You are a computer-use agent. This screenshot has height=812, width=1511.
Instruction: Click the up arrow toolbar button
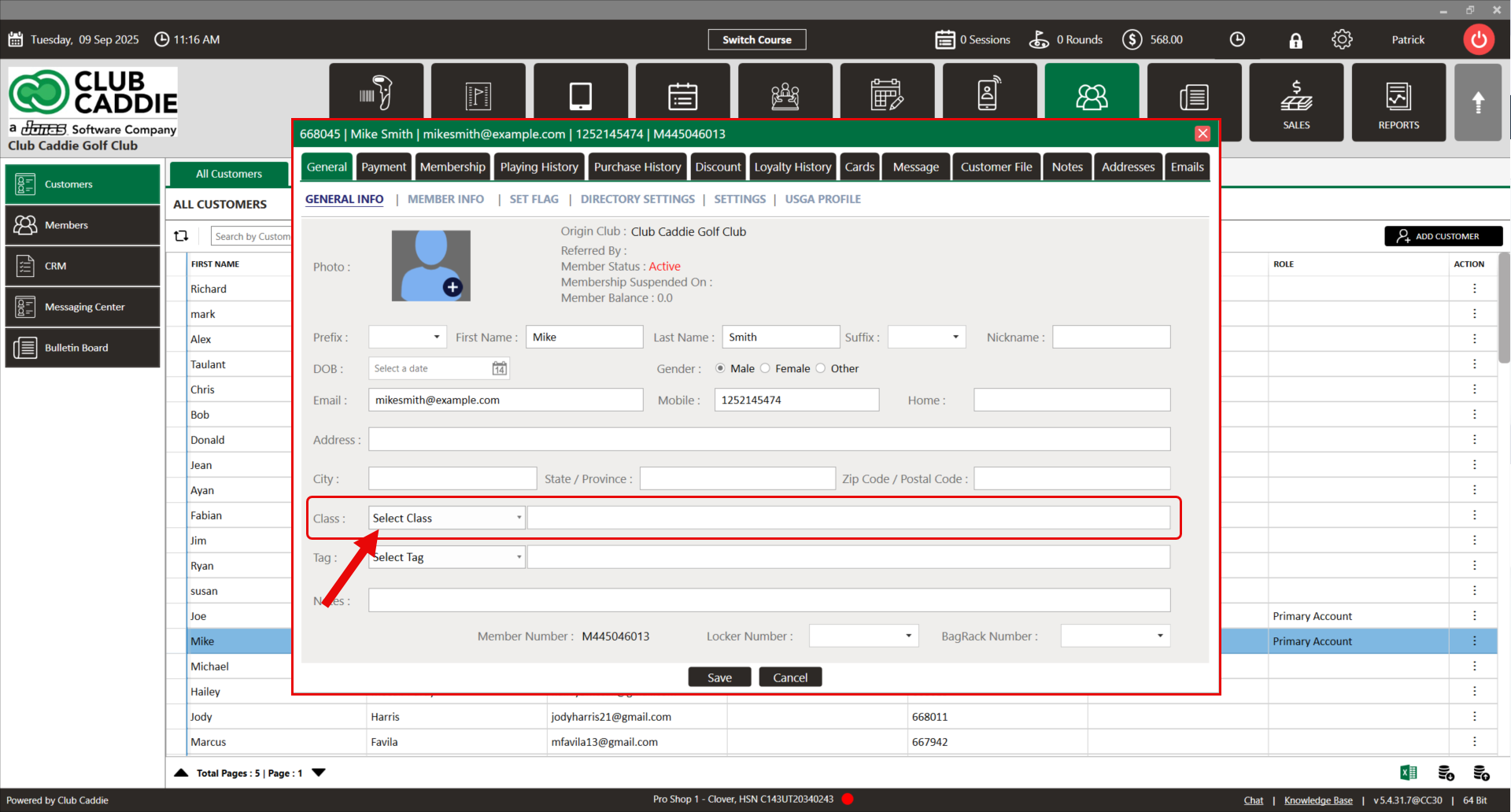[x=1478, y=103]
